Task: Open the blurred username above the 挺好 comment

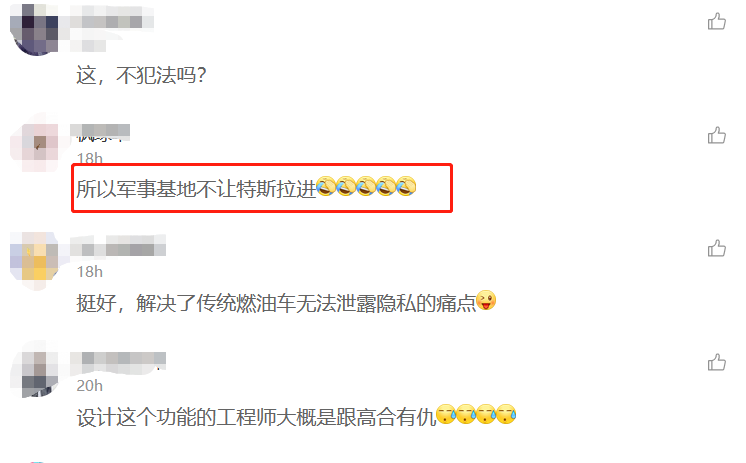Action: pyautogui.click(x=118, y=246)
